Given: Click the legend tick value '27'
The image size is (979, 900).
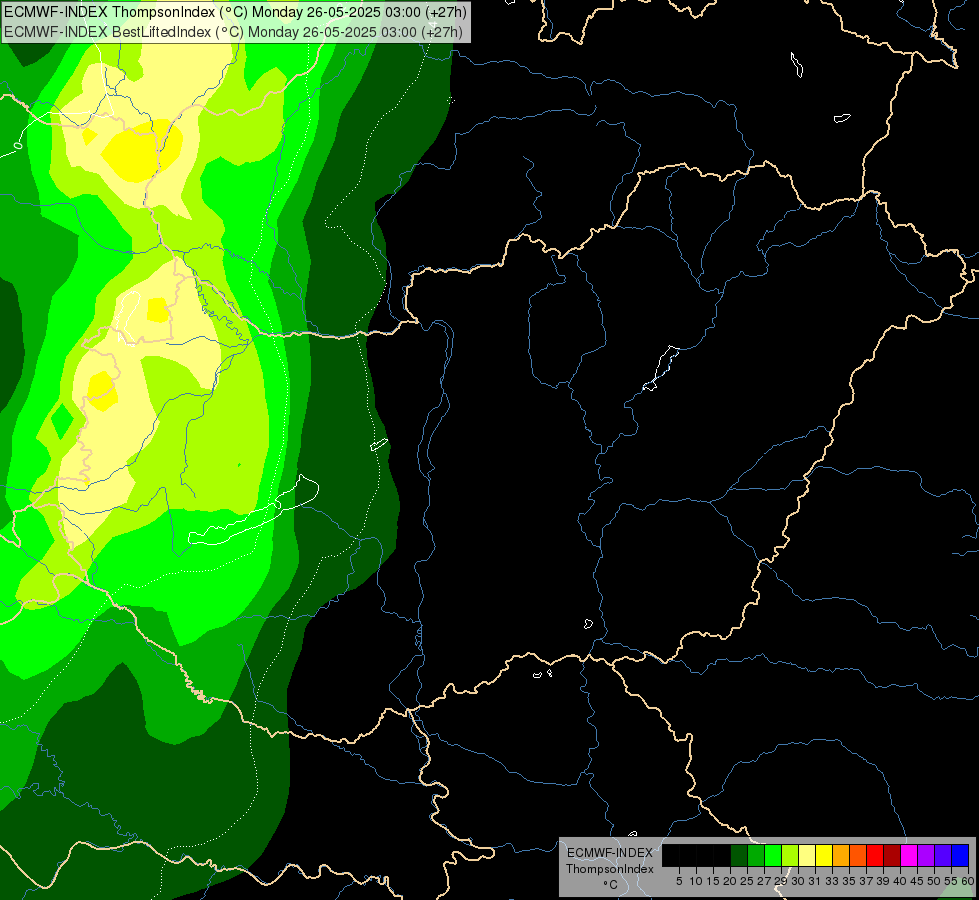Looking at the screenshot, I should click(764, 881).
